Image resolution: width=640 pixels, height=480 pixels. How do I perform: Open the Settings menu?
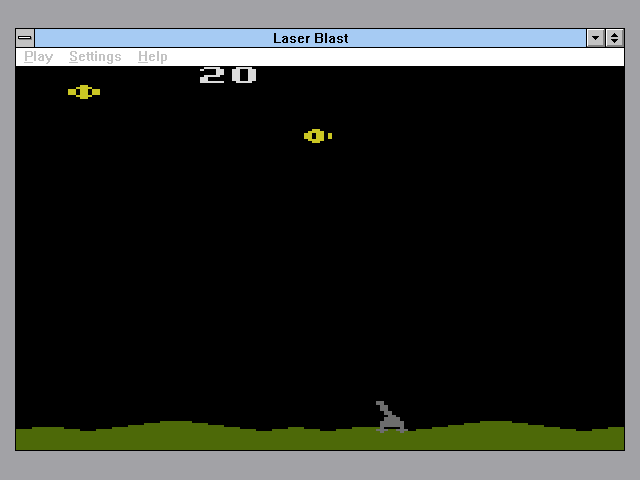(95, 57)
